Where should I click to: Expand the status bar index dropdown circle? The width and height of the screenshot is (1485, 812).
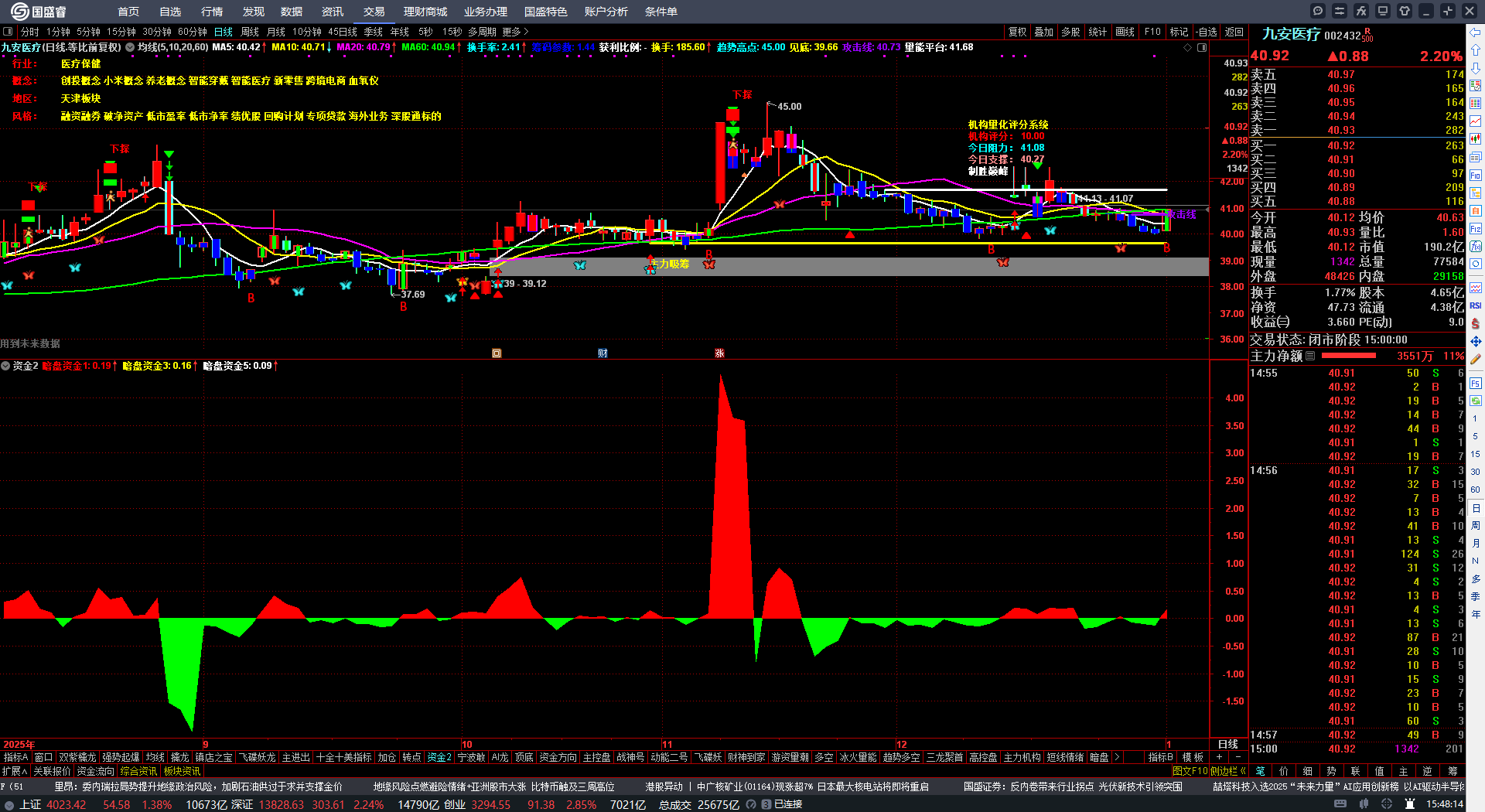click(x=9, y=804)
